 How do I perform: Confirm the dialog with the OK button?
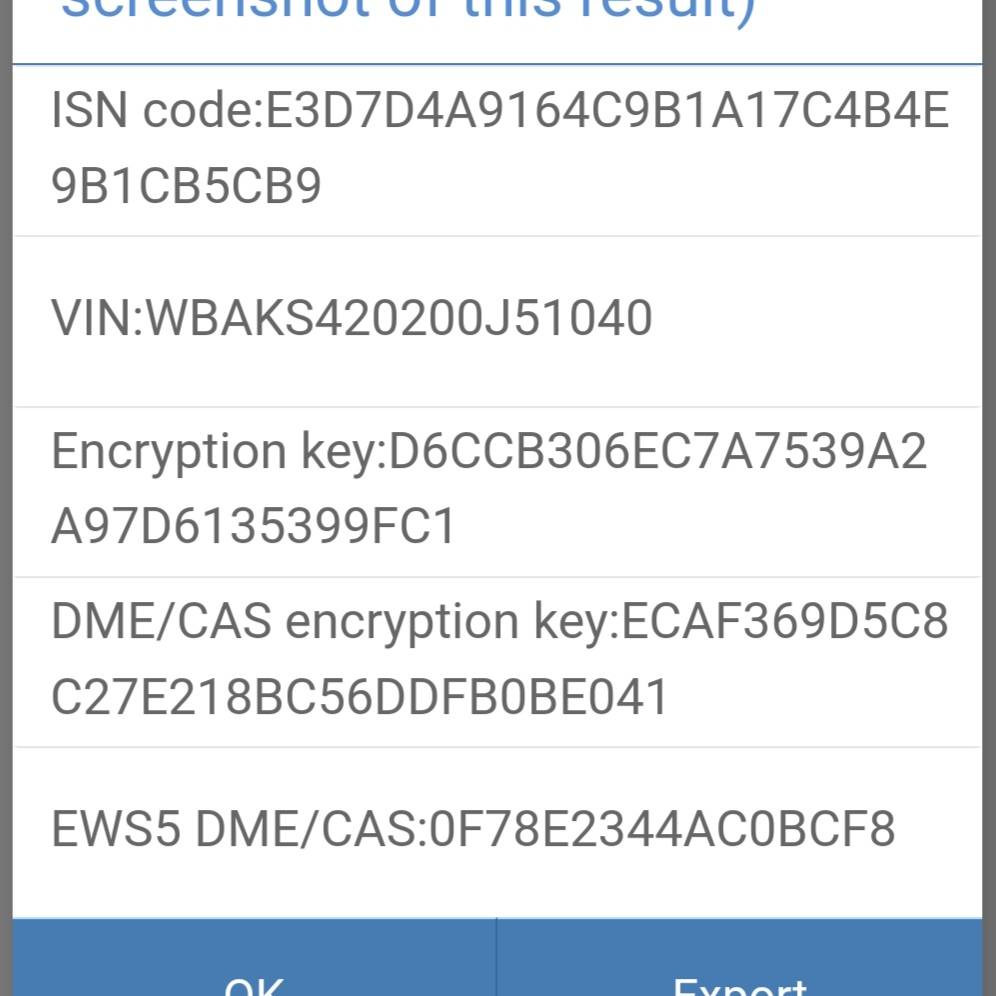point(254,957)
